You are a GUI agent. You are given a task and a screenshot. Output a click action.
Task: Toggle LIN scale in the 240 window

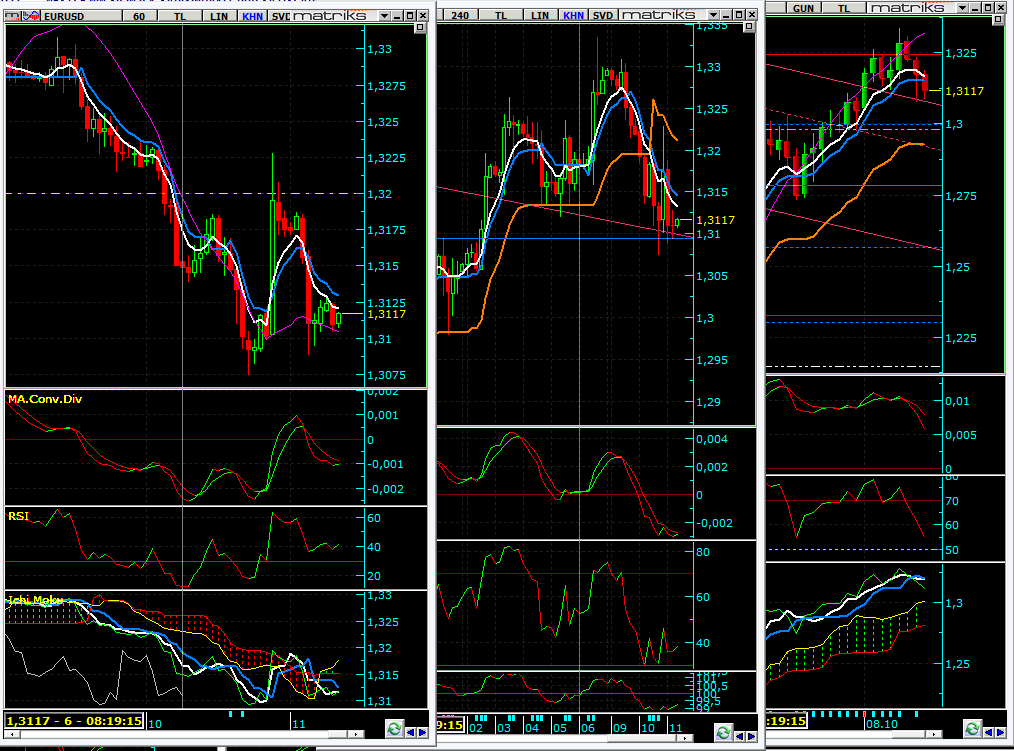(x=541, y=15)
